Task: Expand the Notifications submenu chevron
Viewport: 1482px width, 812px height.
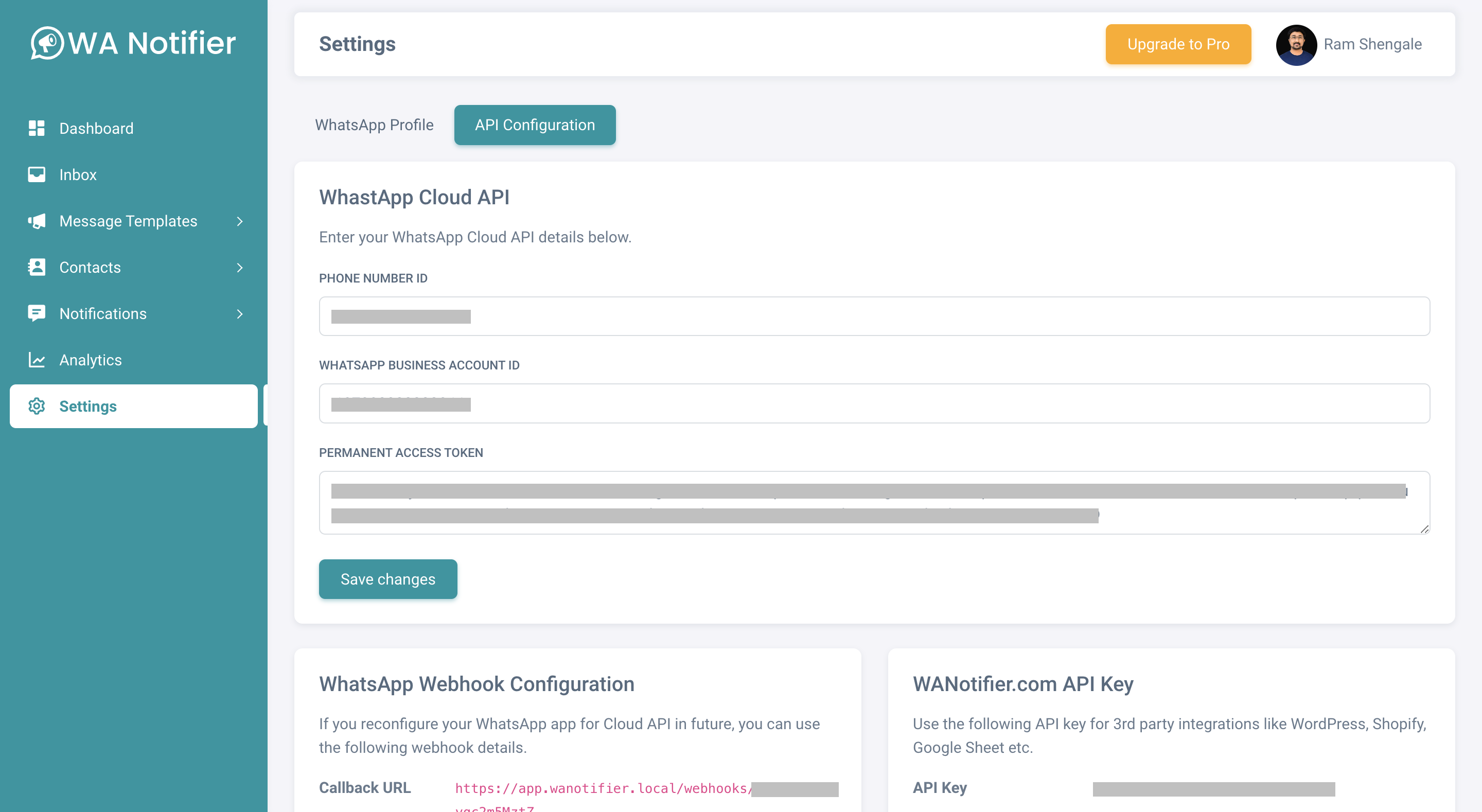Action: (240, 314)
